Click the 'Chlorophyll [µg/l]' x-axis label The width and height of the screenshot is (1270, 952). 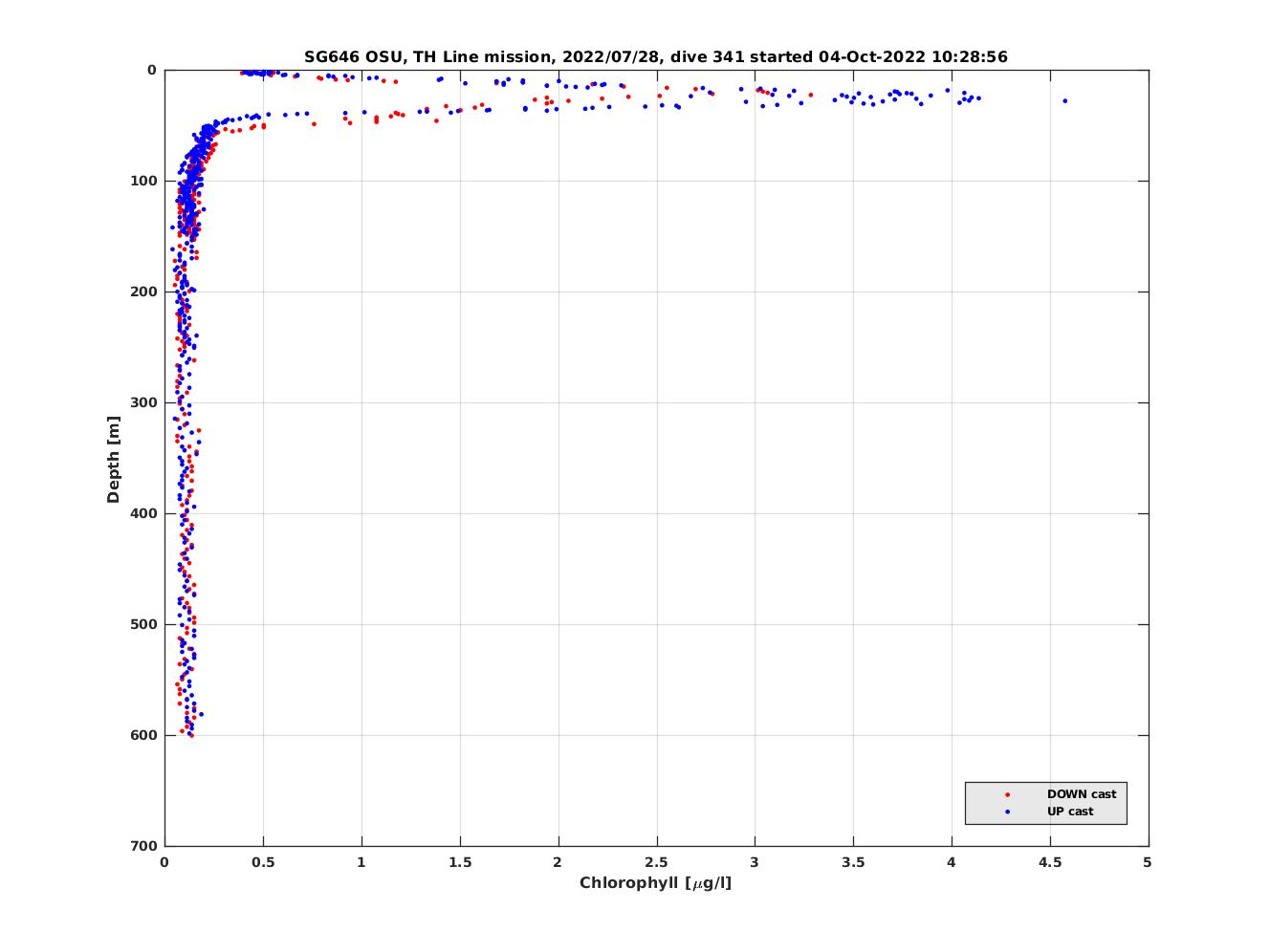click(x=656, y=883)
